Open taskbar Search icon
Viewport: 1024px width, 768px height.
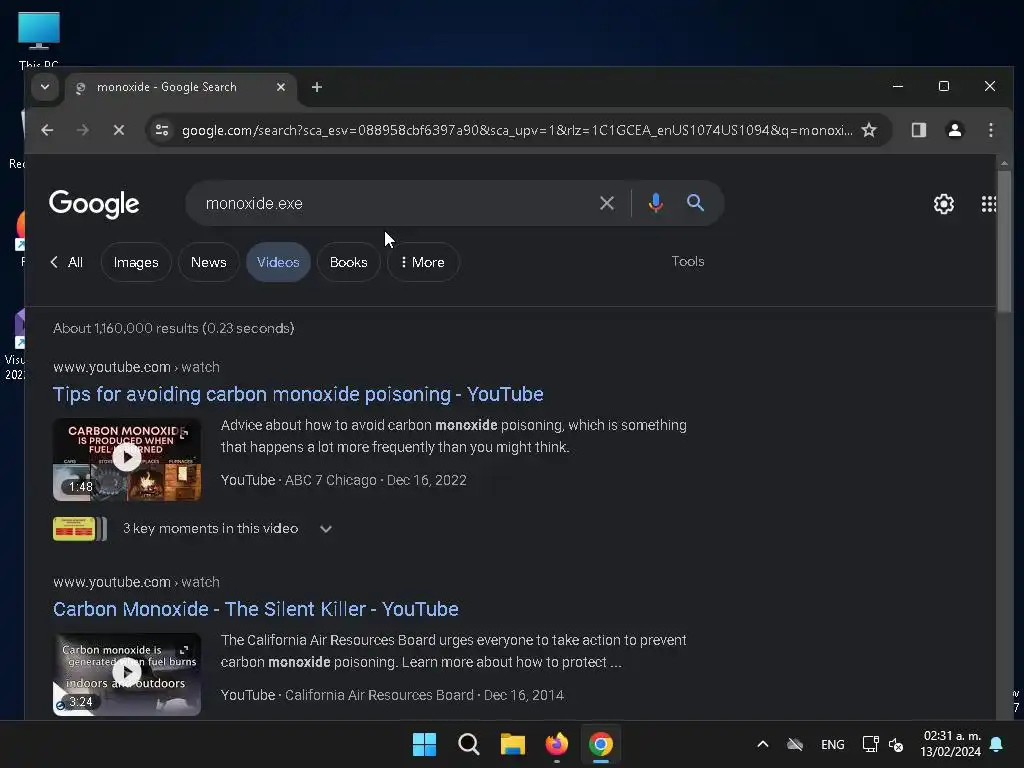(x=469, y=744)
